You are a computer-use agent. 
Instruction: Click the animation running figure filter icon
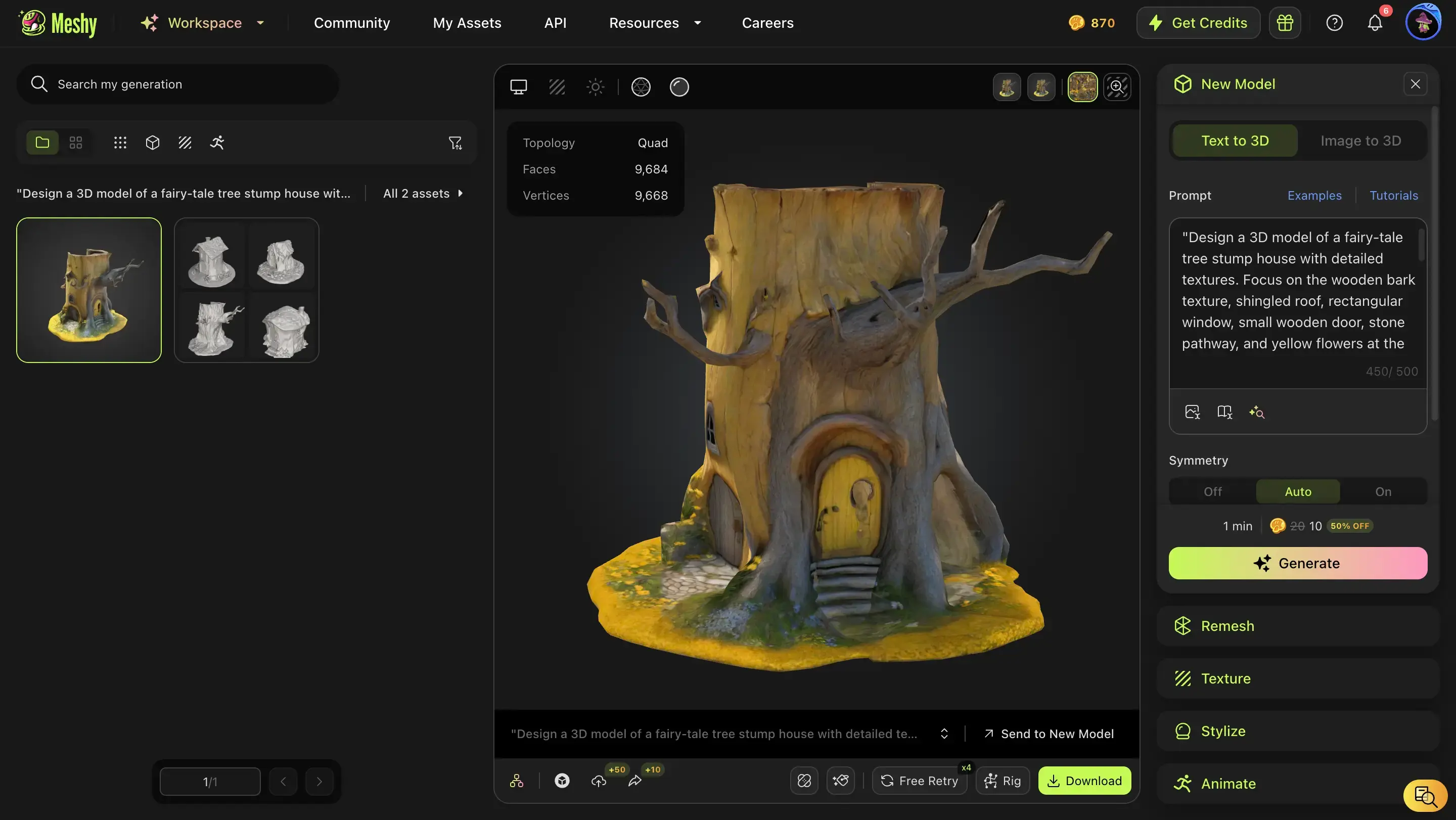coord(217,143)
